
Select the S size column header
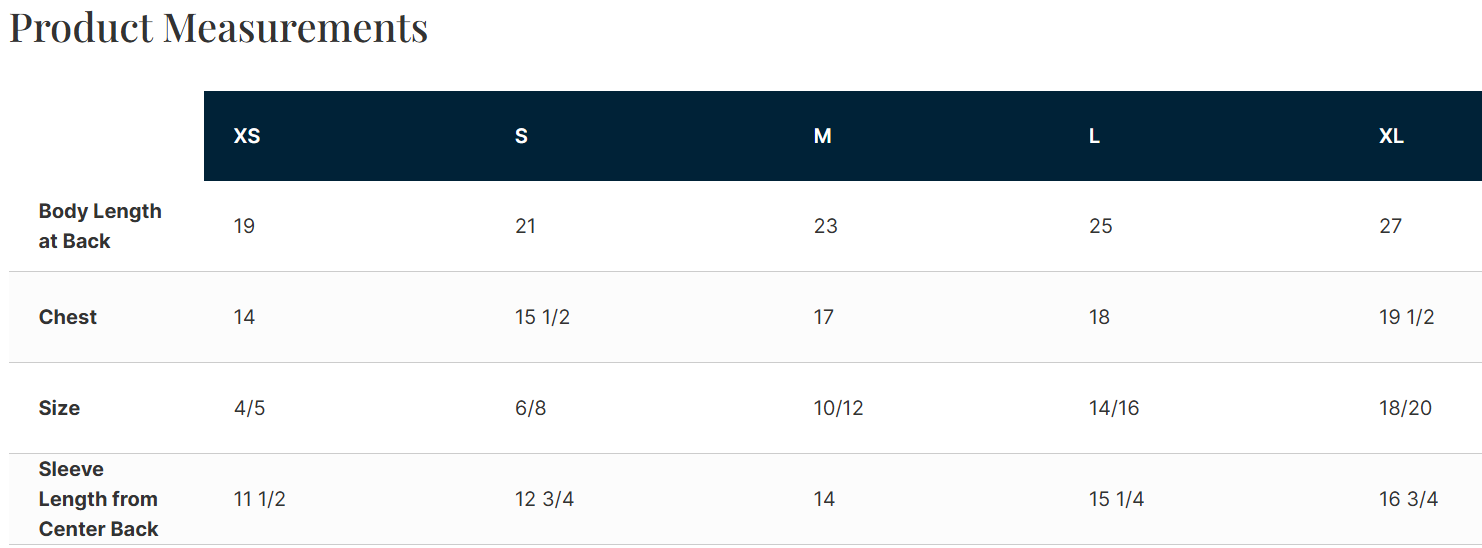point(521,136)
